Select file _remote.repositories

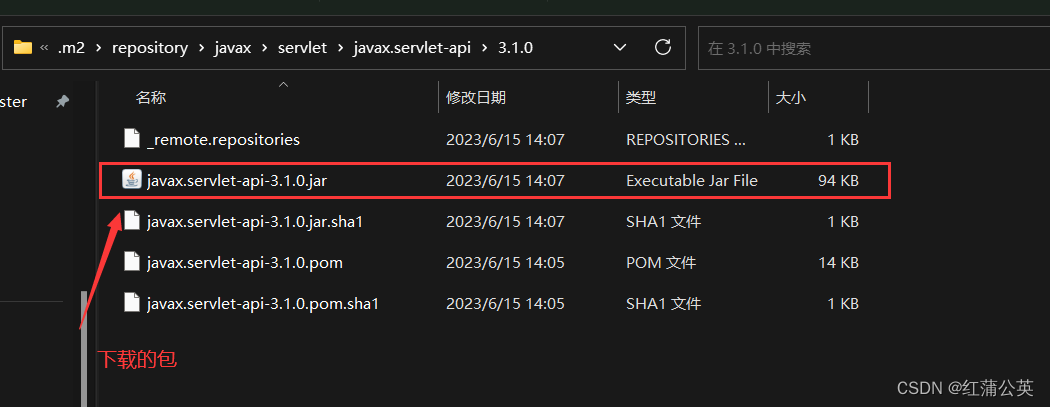click(x=223, y=140)
